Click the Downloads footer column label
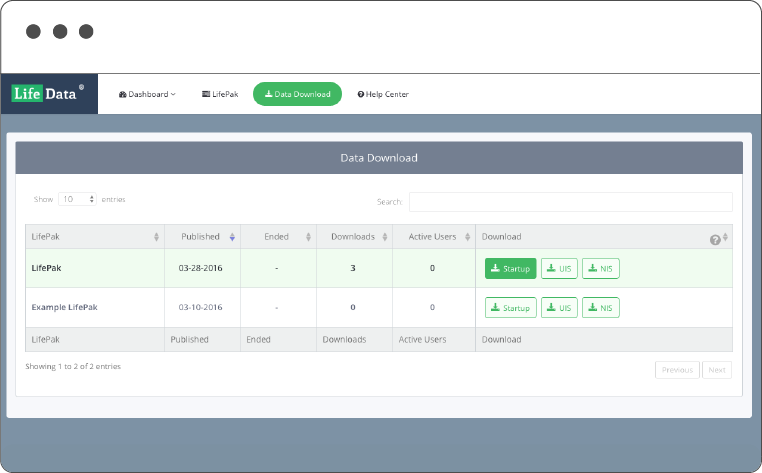The width and height of the screenshot is (762, 473). [344, 339]
